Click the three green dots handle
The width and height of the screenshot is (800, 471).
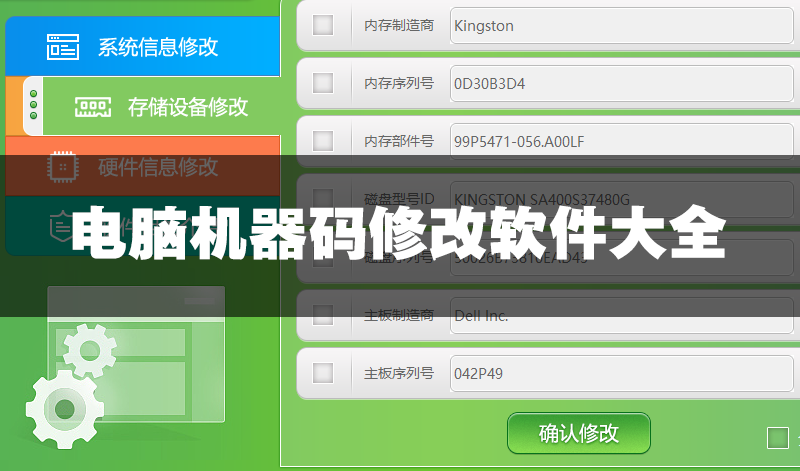34,105
